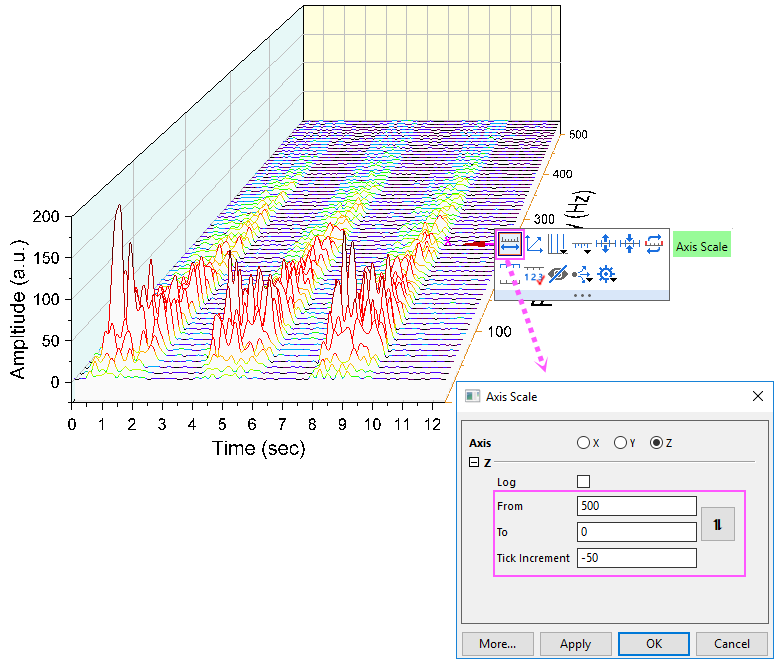Click the From input field
The image size is (775, 660).
pos(637,506)
